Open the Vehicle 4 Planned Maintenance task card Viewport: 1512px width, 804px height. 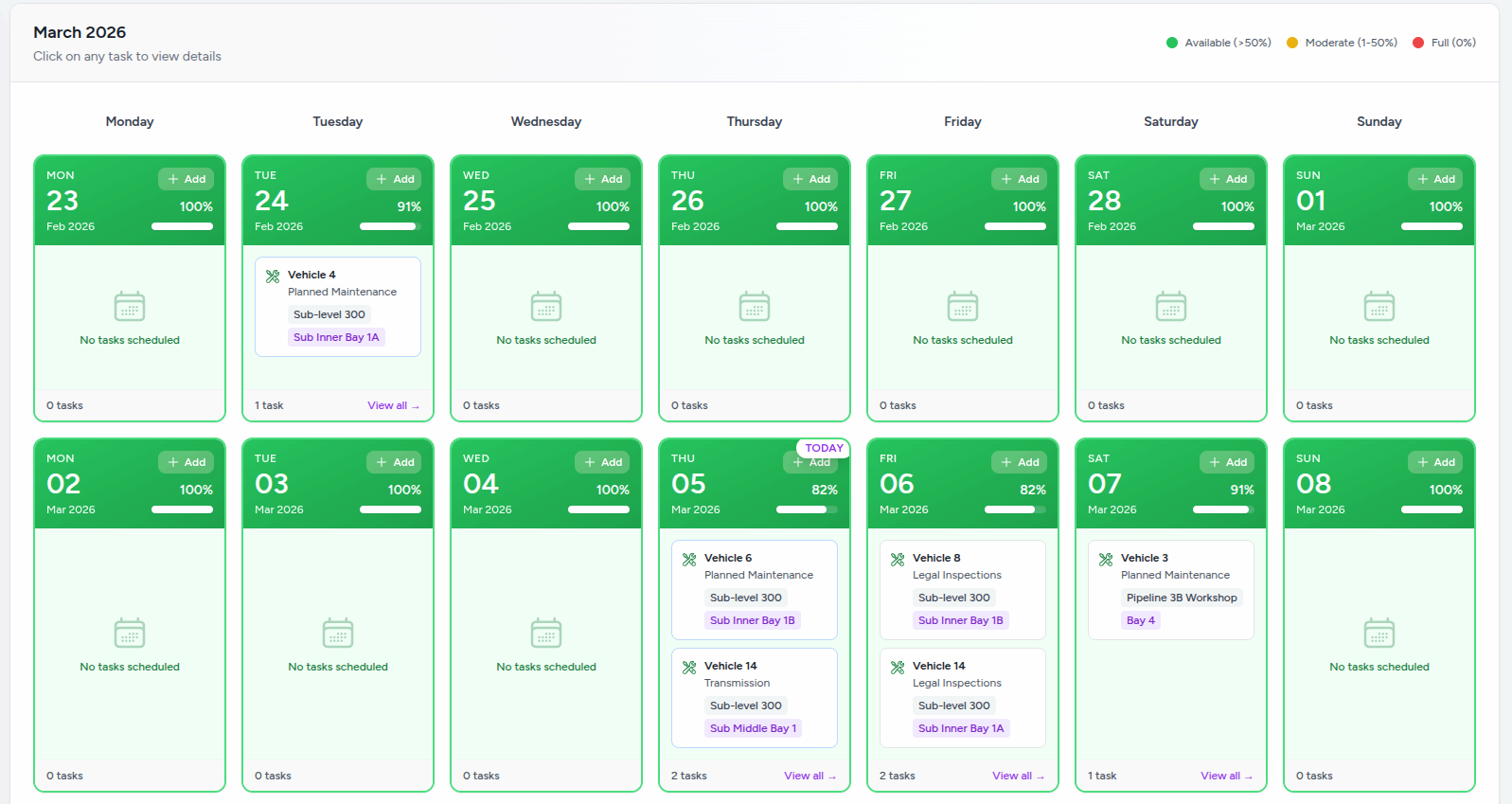coord(338,307)
